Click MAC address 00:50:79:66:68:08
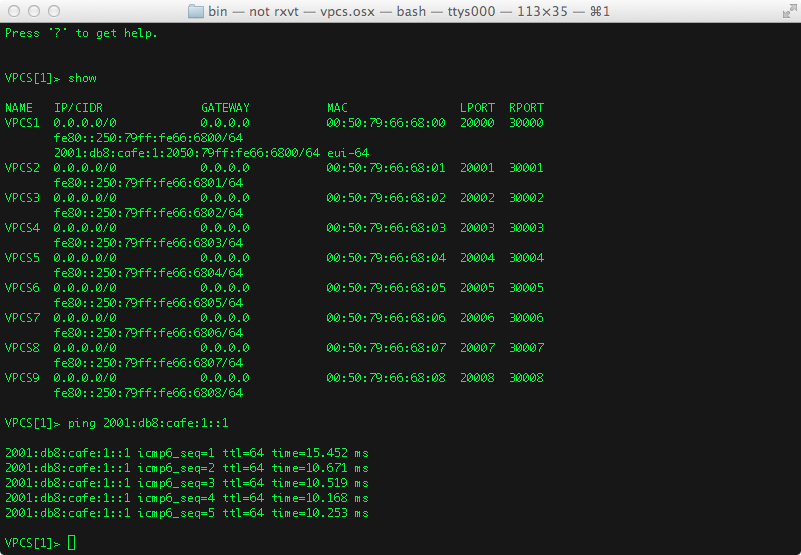The width and height of the screenshot is (801, 555). click(386, 378)
